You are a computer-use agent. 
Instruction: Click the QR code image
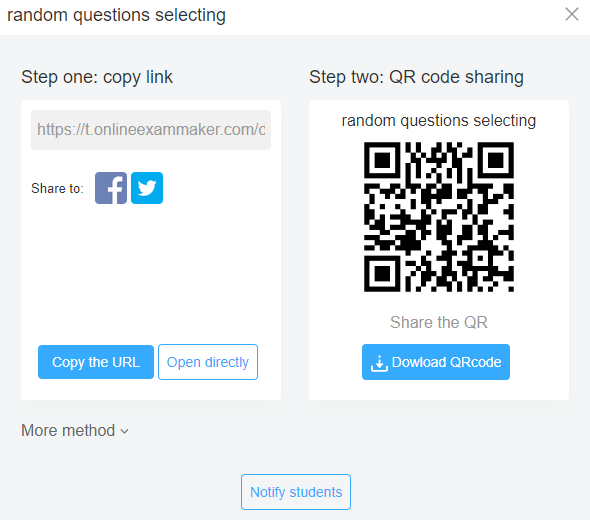click(x=439, y=217)
